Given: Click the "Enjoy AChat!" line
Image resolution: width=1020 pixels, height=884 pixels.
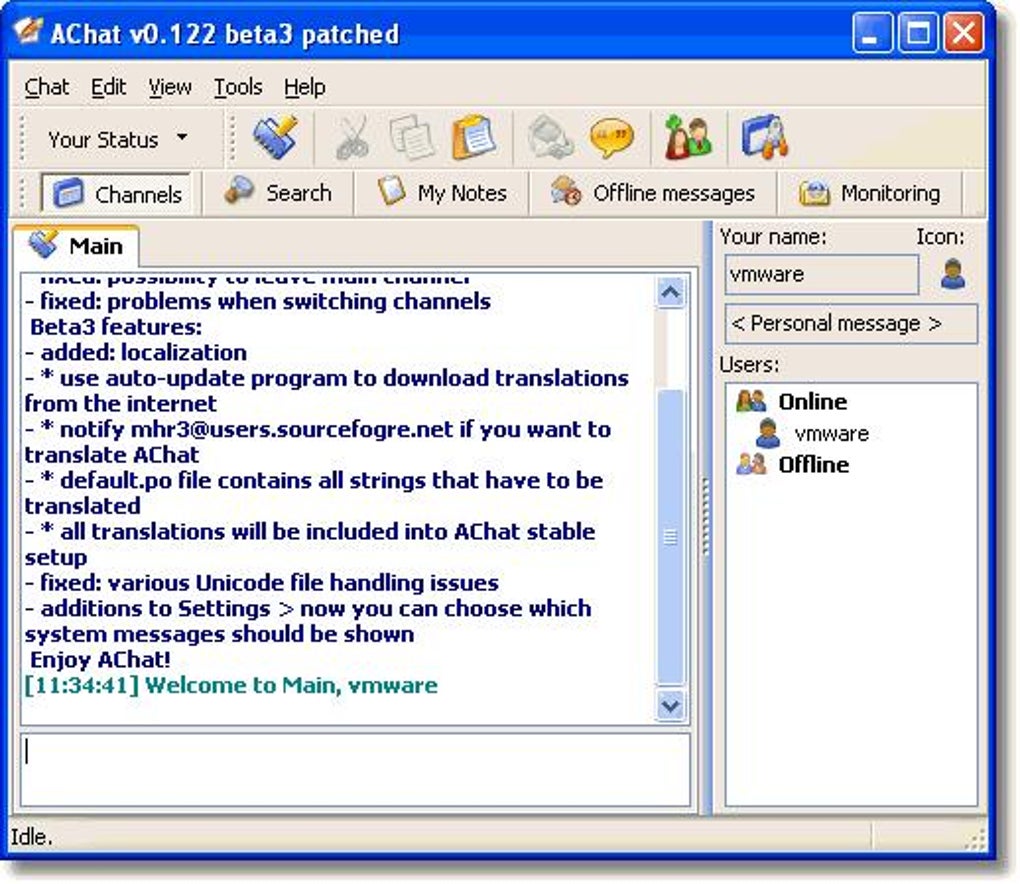Looking at the screenshot, I should click(100, 660).
